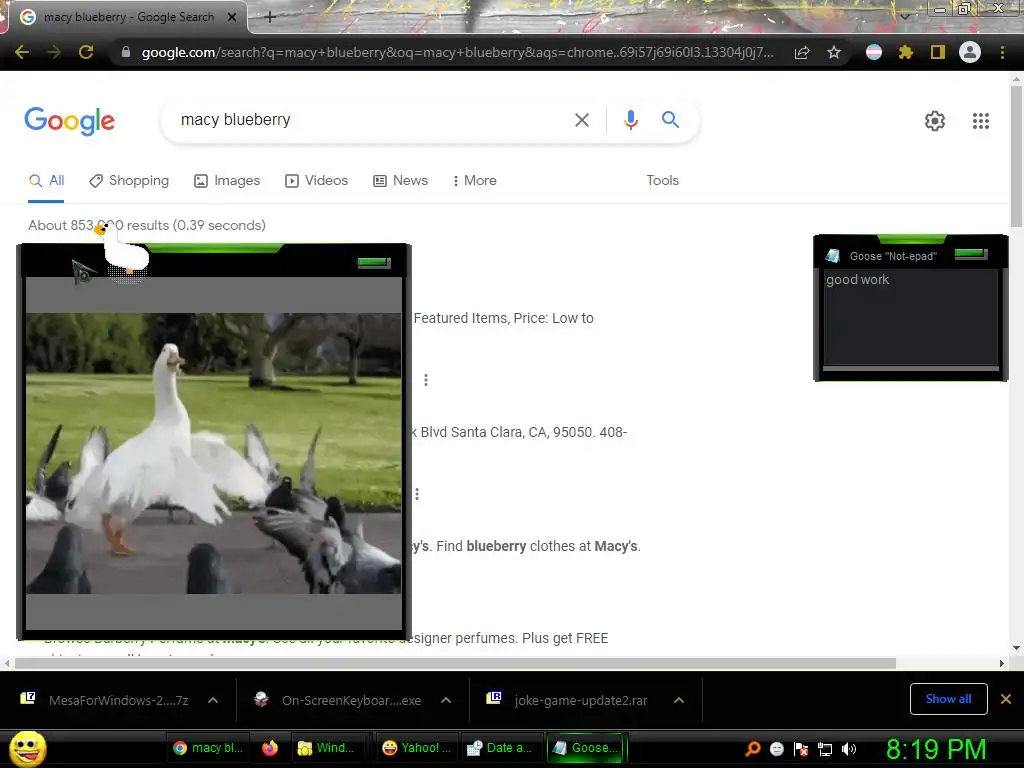The height and width of the screenshot is (768, 1024).
Task: Open the search Tools options
Action: pos(662,181)
